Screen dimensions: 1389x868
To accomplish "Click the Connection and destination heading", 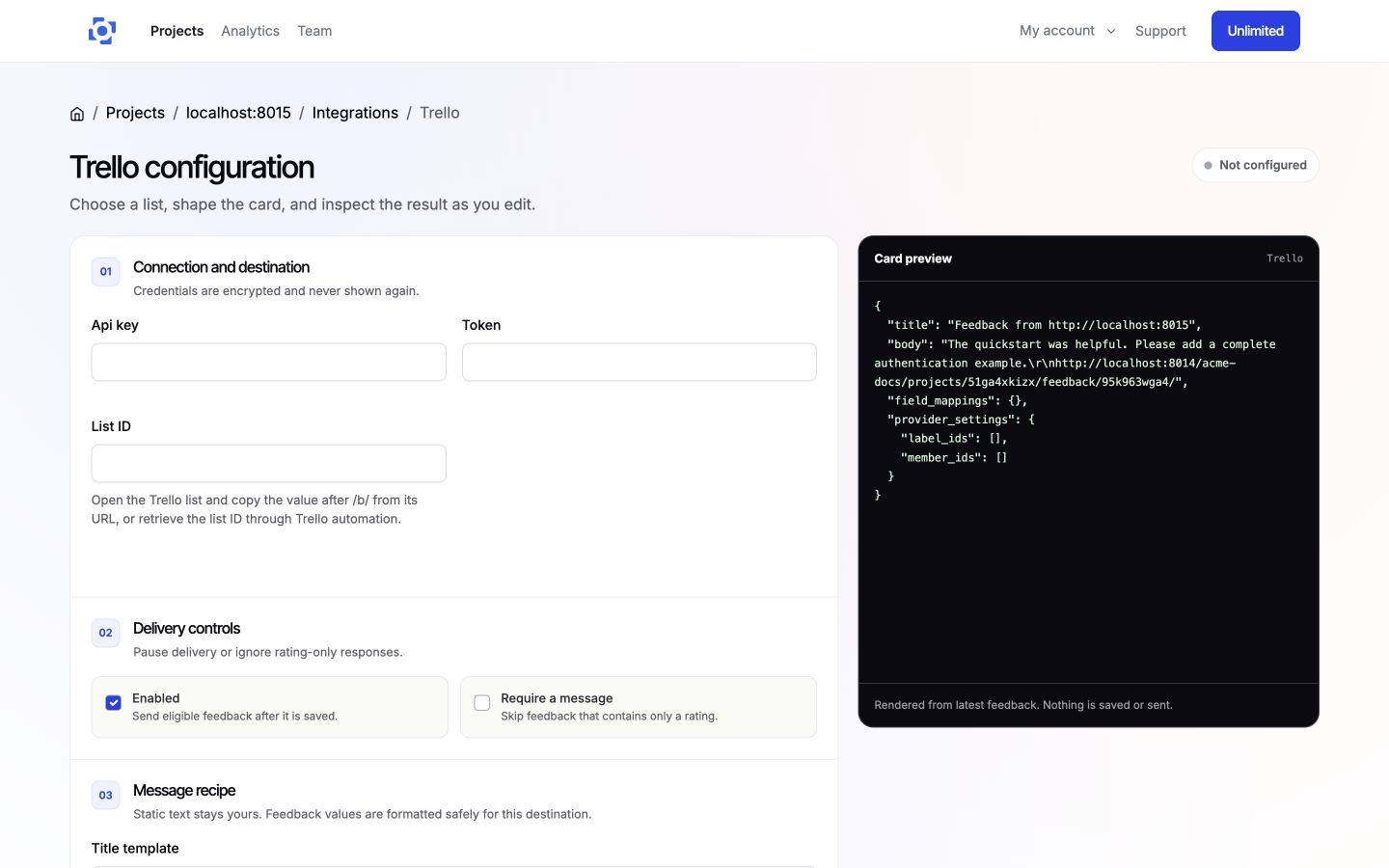I will tap(221, 267).
